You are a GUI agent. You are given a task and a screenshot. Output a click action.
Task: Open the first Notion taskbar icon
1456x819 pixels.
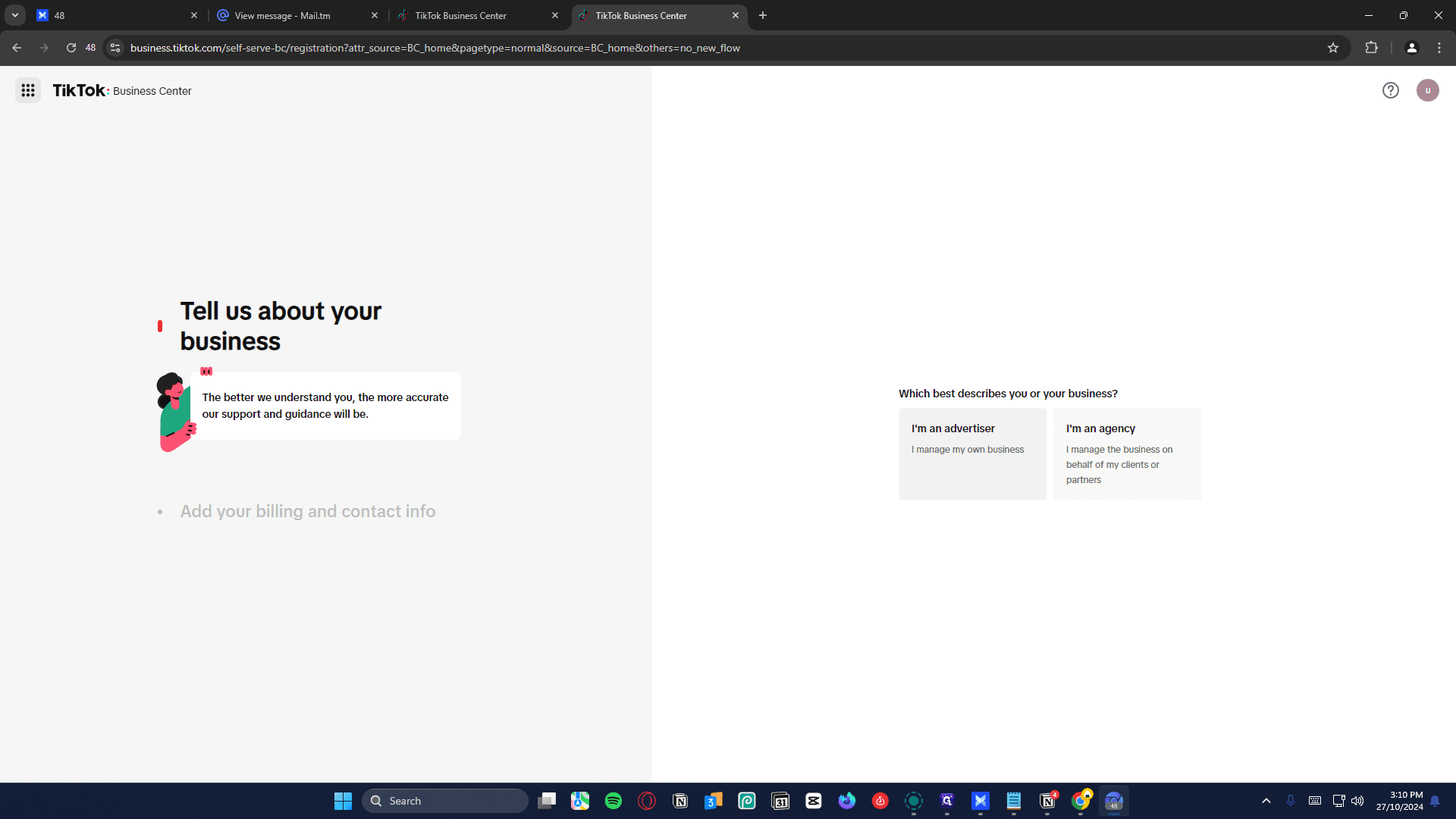(680, 801)
